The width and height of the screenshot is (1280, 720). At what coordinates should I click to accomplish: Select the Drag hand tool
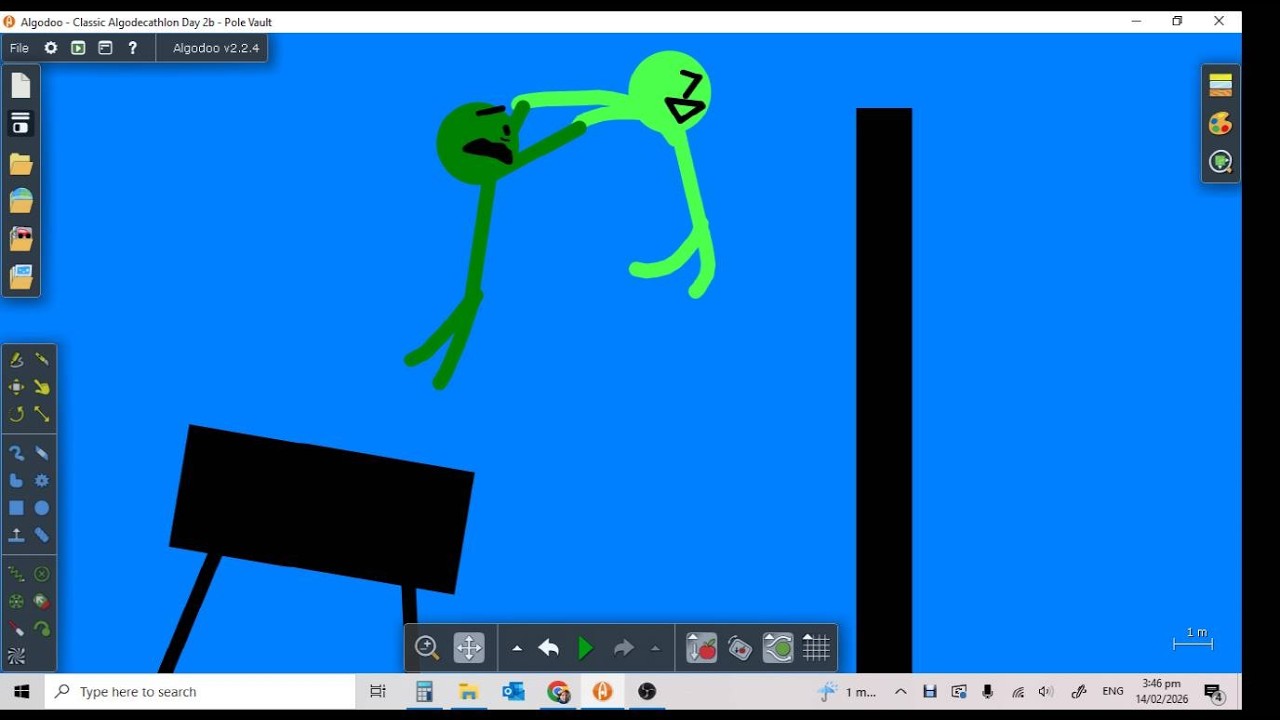coord(42,387)
